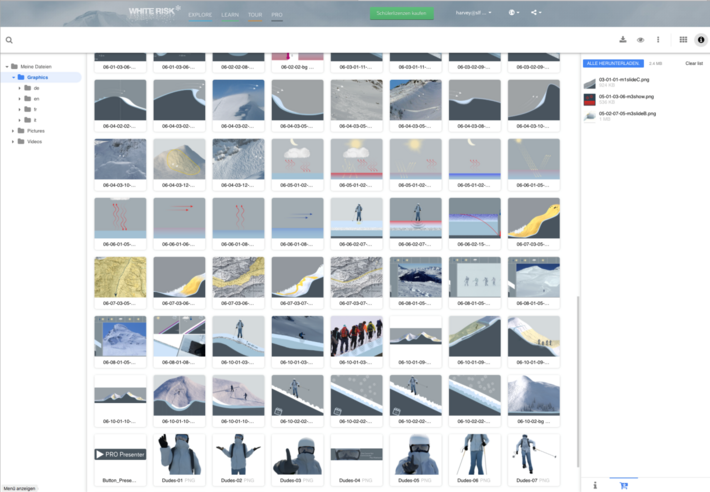Open the share dropdown icon

(536, 13)
